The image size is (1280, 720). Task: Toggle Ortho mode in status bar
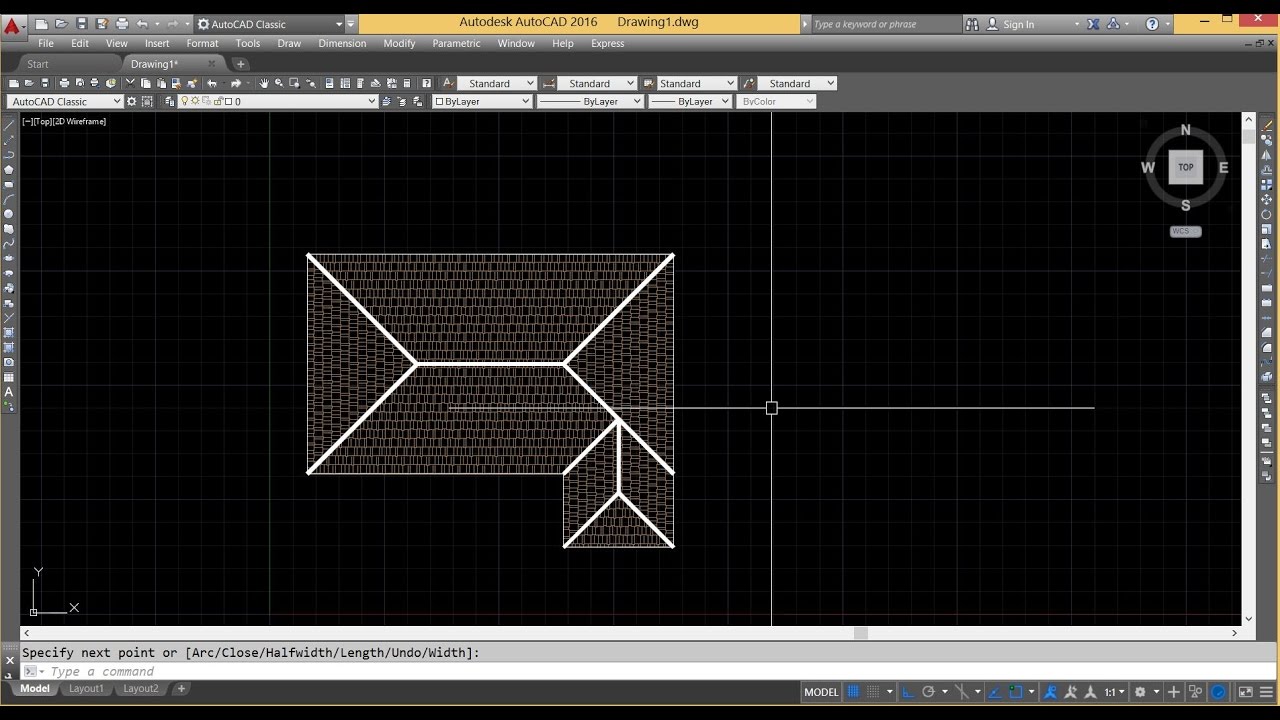tap(908, 692)
